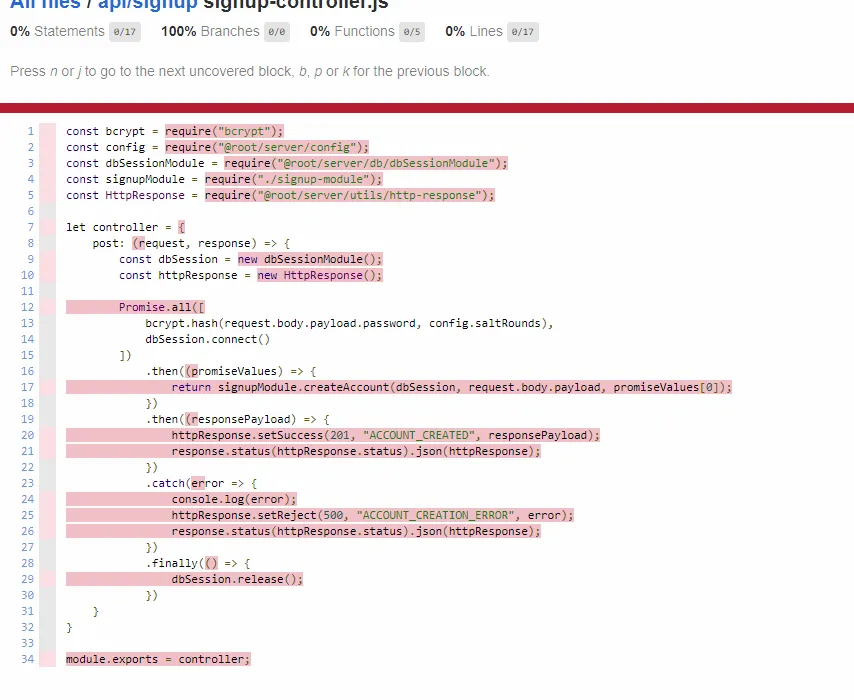854x700 pixels.
Task: Click the .catch(error => line
Action: pos(201,483)
